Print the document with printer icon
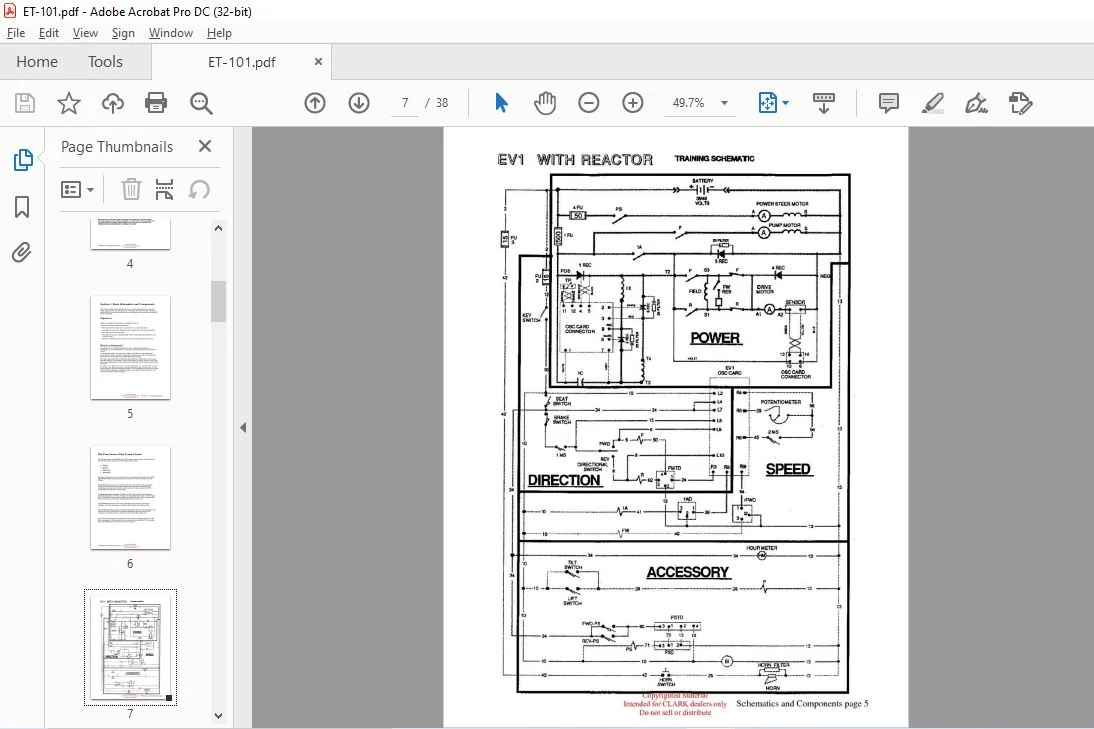1094x729 pixels. tap(156, 103)
